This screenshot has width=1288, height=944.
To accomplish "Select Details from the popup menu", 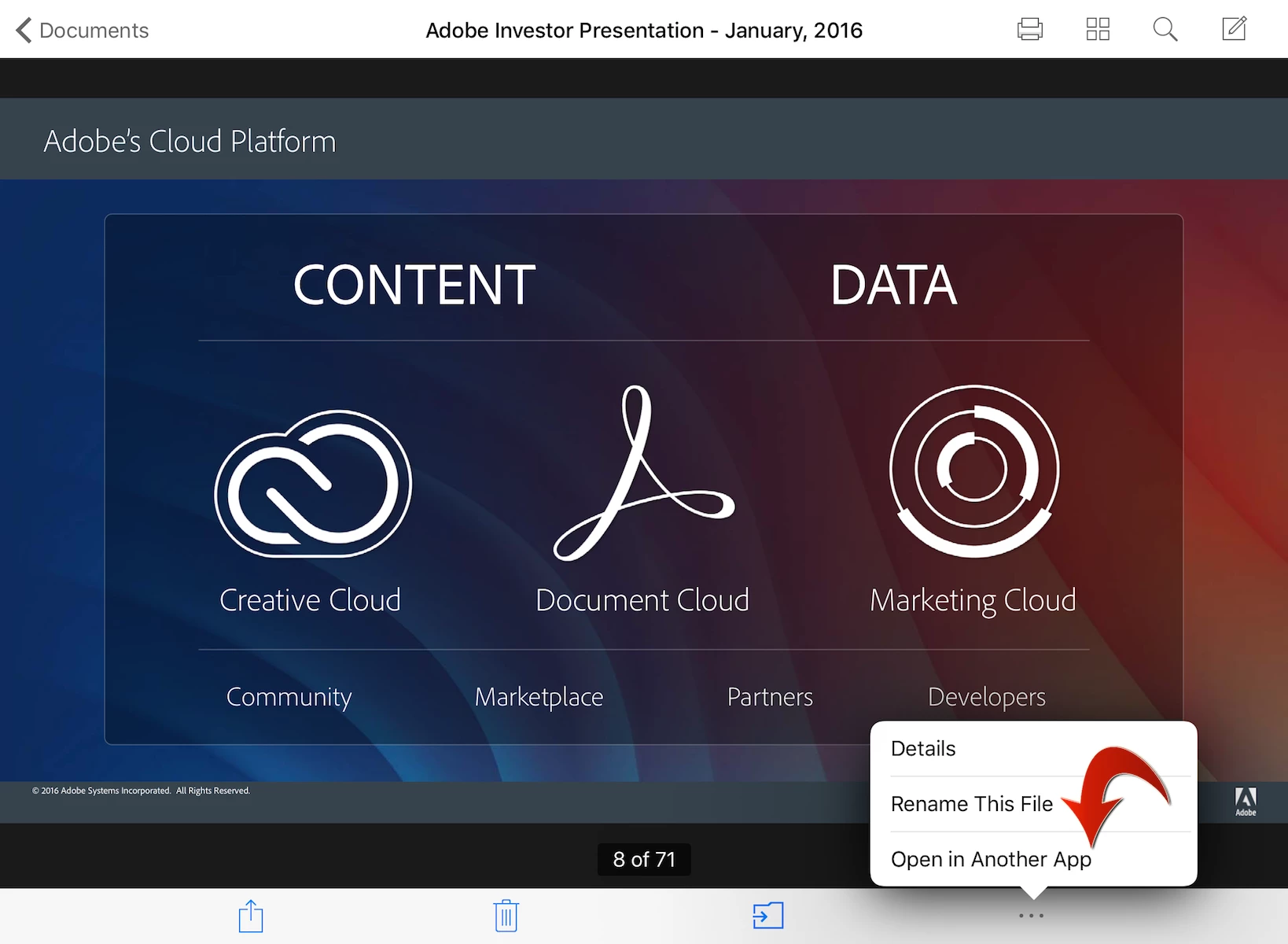I will coord(1033,748).
